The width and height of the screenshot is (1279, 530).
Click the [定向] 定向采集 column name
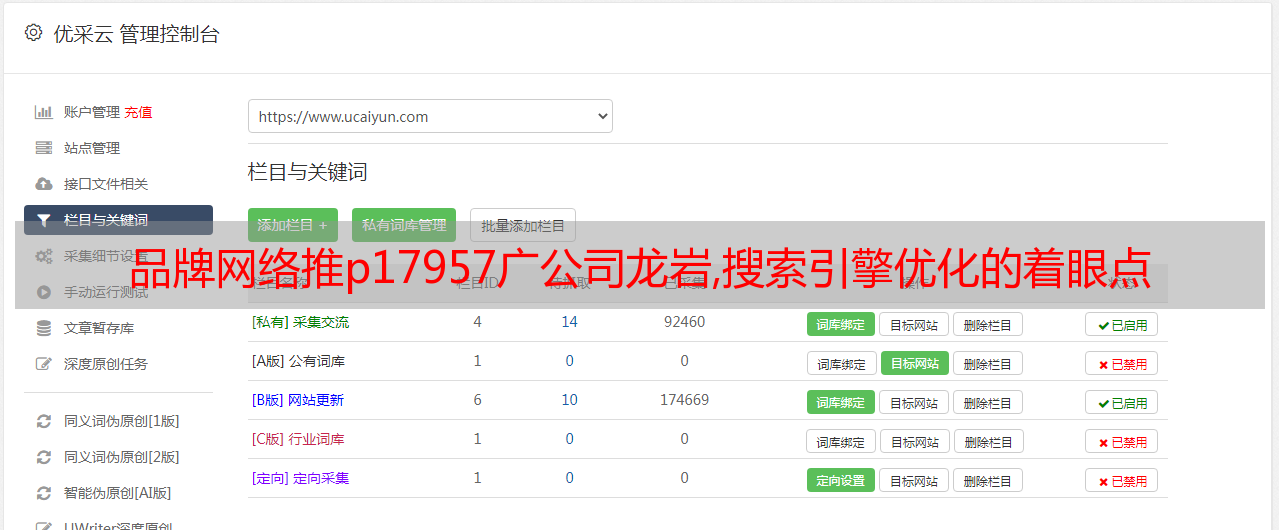301,478
